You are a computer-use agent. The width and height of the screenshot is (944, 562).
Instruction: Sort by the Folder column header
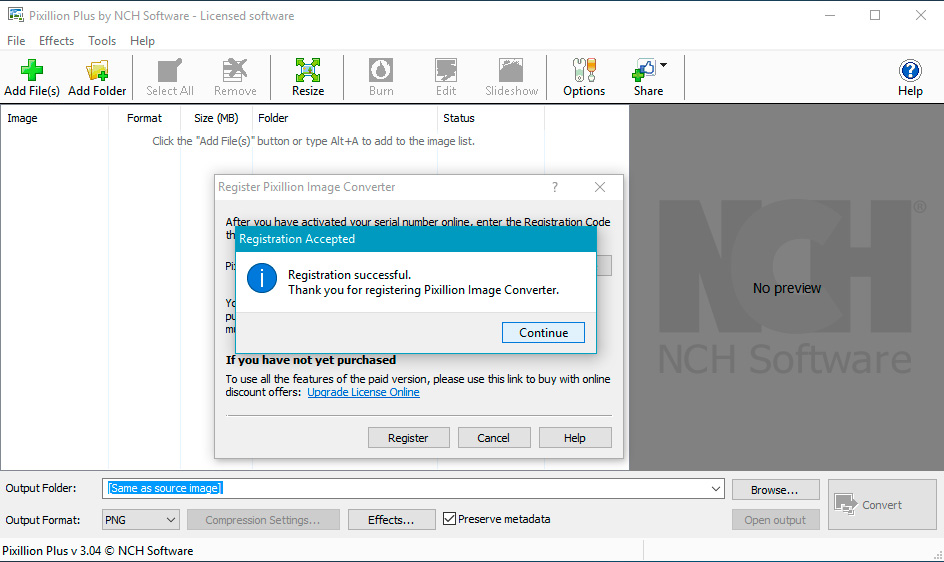[x=345, y=118]
